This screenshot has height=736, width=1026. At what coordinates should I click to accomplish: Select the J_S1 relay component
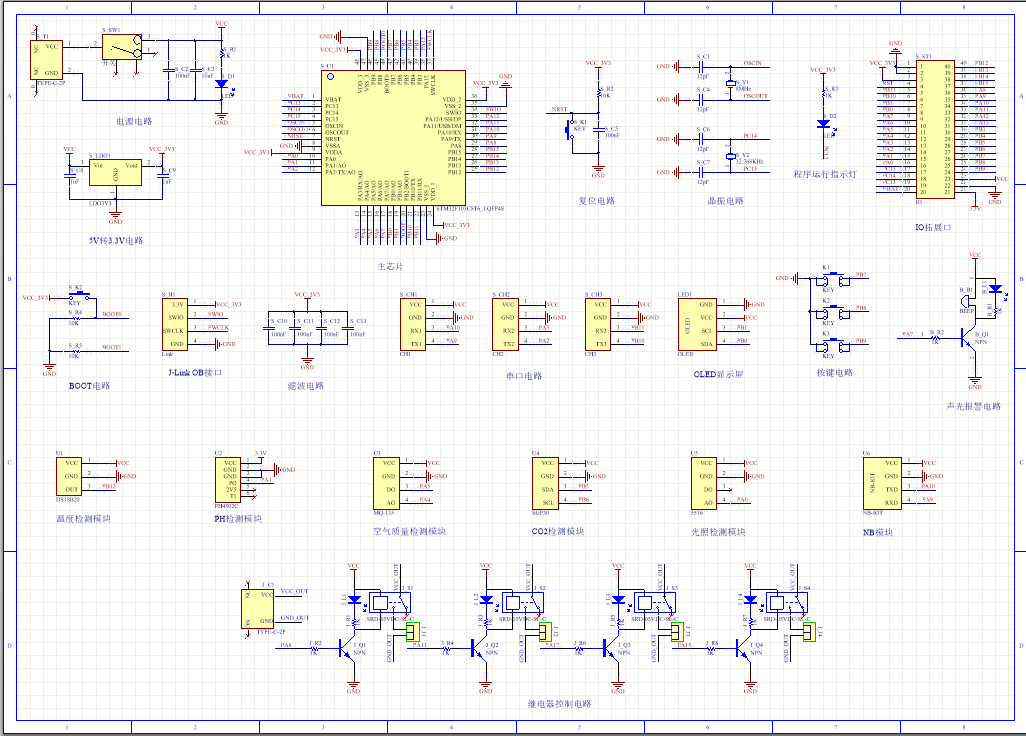click(390, 603)
